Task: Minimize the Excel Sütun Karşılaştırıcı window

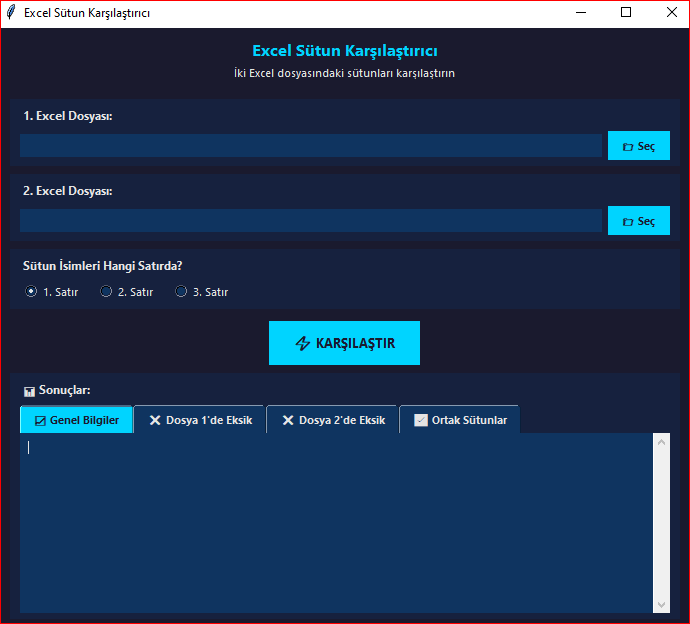Action: (x=581, y=12)
